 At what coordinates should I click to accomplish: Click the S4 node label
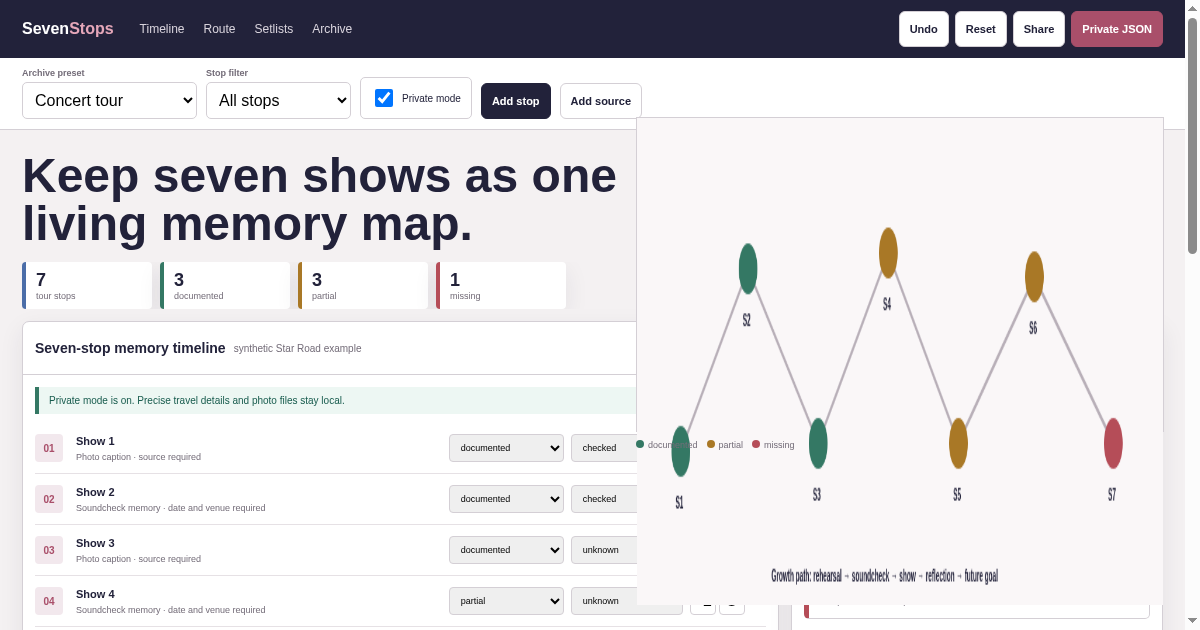(x=887, y=304)
